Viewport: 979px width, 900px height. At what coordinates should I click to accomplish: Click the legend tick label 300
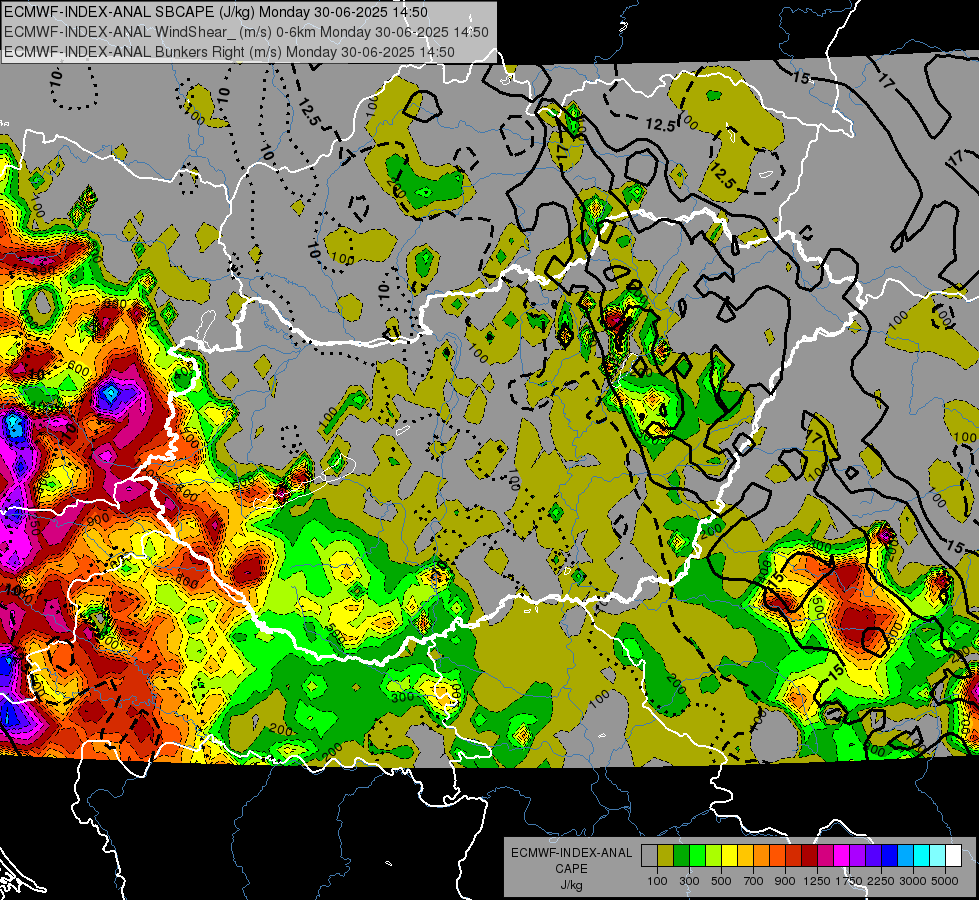(689, 881)
